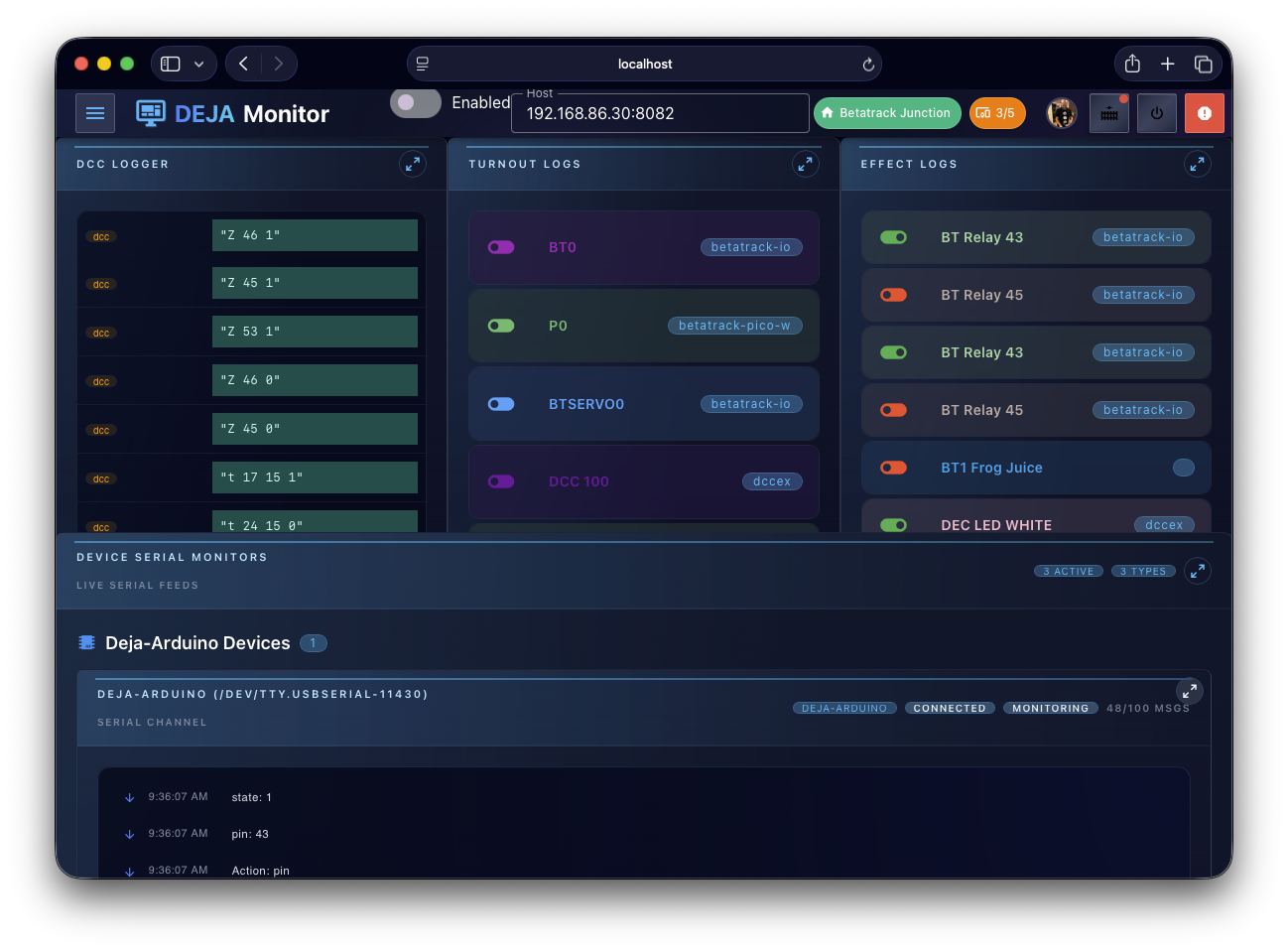Screen dimensions: 1288x952
Task: Toggle the P0 turnout switch off
Action: coord(501,325)
